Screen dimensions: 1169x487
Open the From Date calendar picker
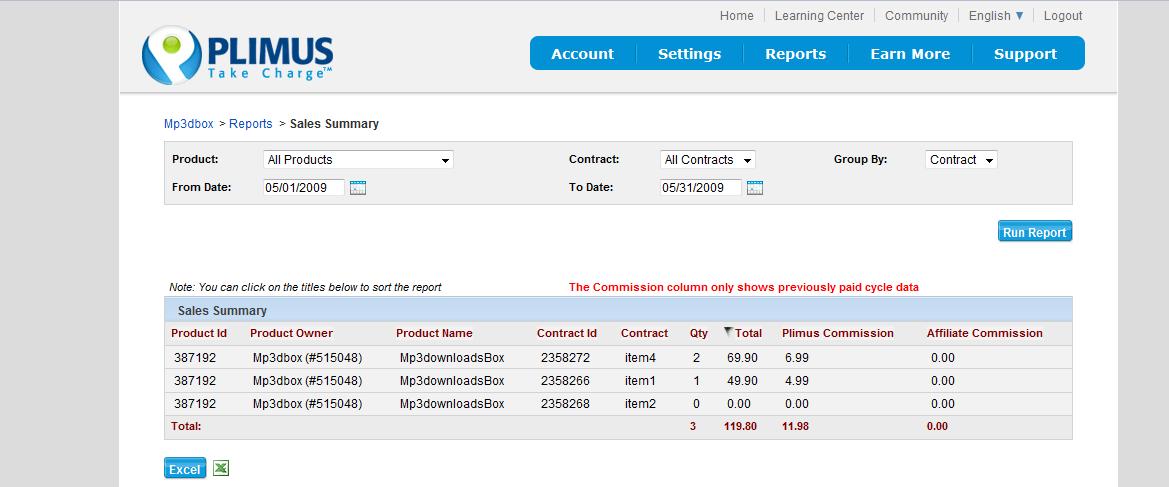tap(358, 187)
